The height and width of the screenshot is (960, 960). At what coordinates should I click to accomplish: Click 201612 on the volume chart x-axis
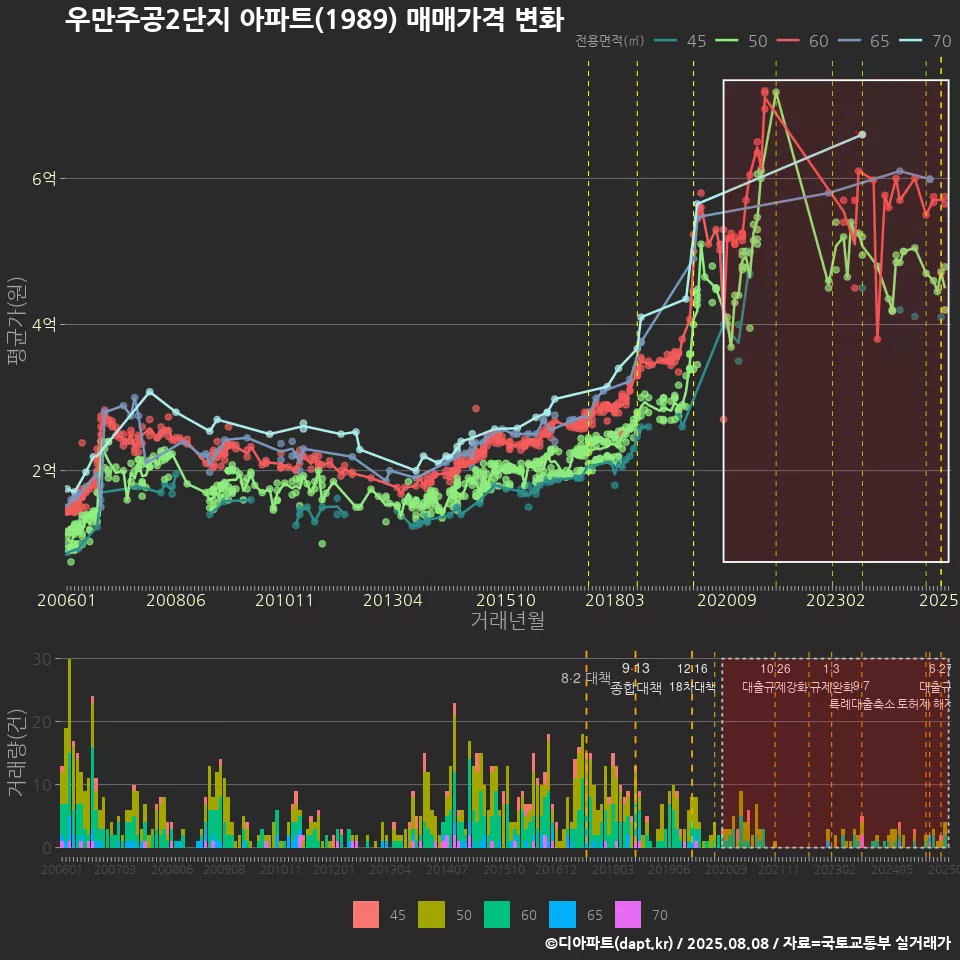click(556, 869)
